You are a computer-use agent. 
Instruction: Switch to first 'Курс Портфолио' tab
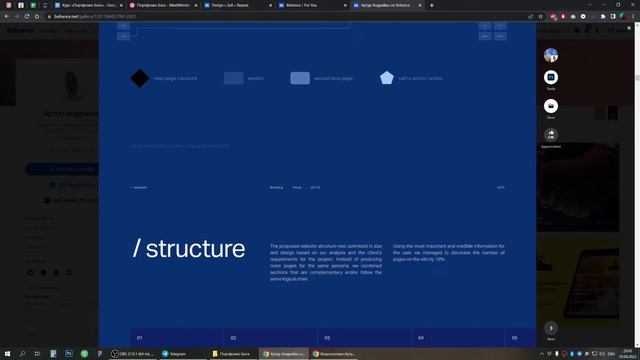[89, 5]
